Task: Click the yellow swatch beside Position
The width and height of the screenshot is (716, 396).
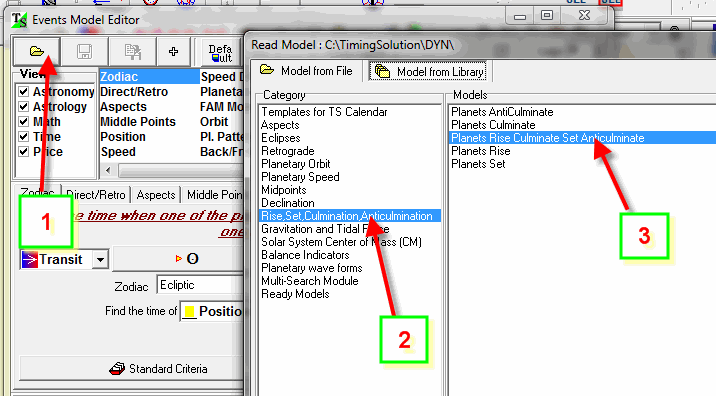Action: coord(189,312)
